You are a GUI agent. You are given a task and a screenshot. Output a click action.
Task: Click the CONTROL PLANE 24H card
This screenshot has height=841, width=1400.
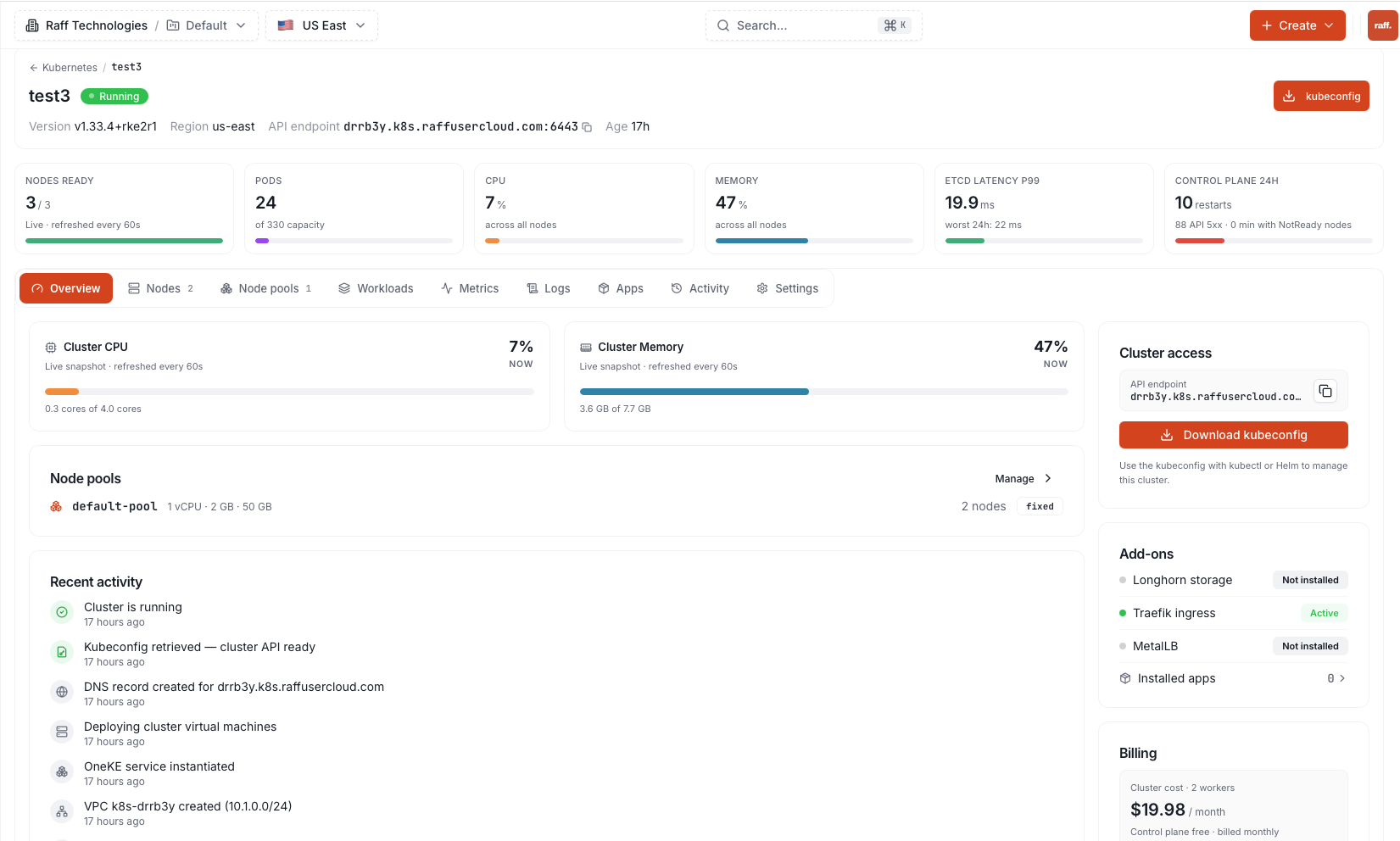tap(1274, 209)
